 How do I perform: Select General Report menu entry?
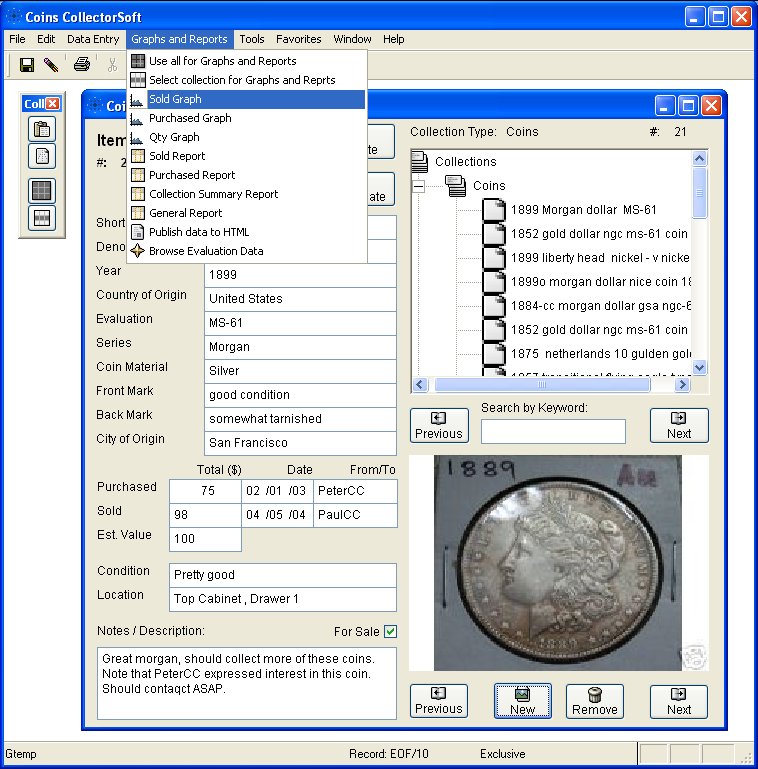pyautogui.click(x=247, y=213)
